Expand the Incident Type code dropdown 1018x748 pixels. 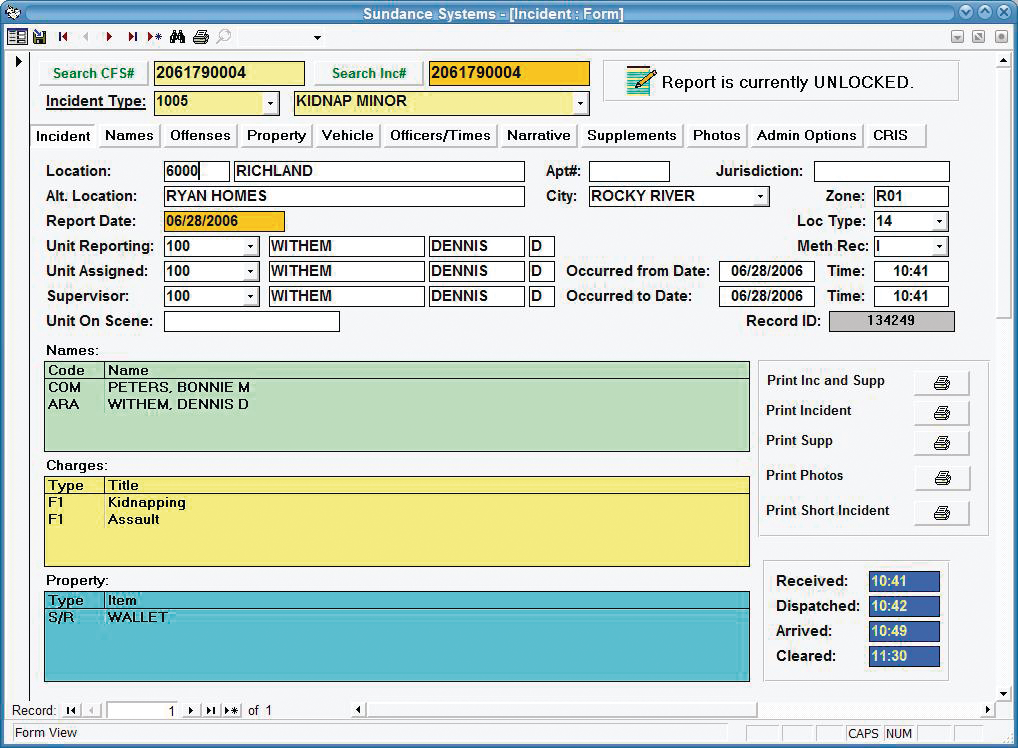270,103
